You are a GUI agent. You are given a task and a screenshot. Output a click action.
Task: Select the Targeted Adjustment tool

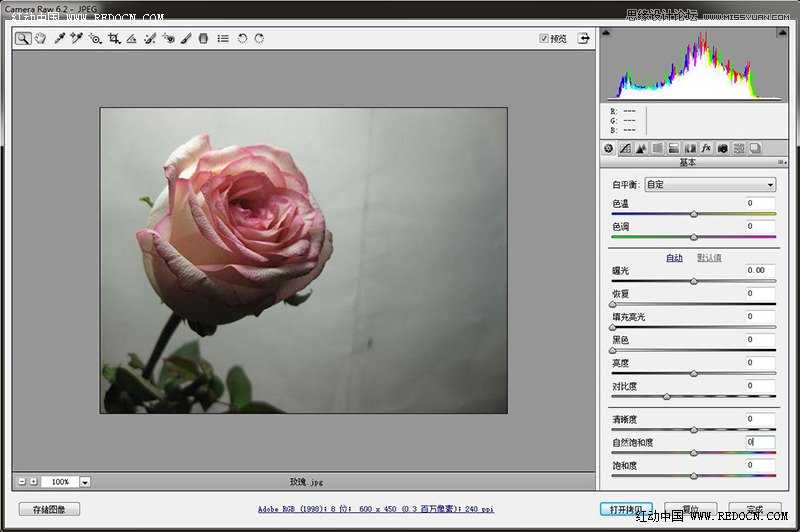pos(95,39)
